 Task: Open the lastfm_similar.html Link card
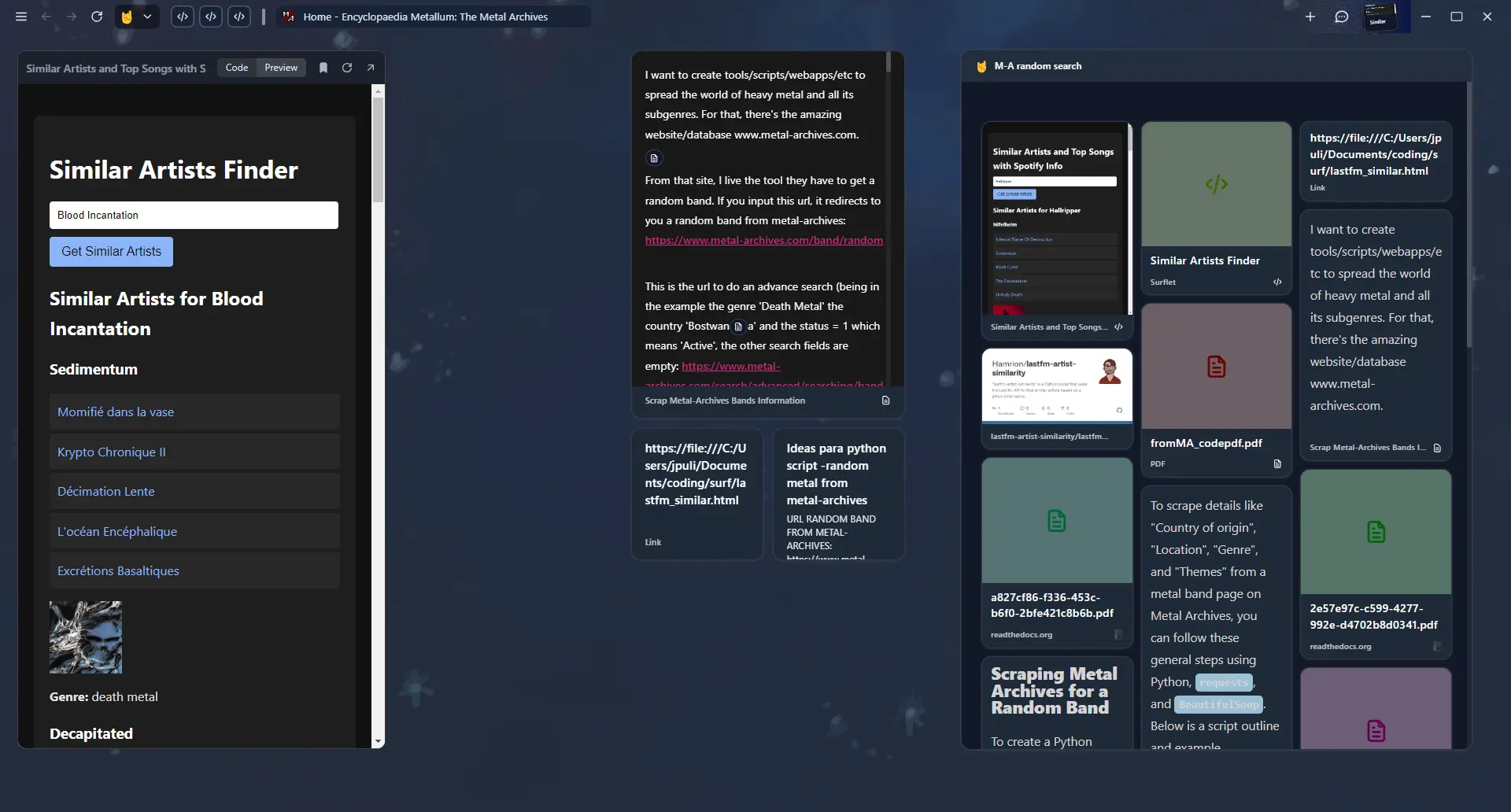pyautogui.click(x=696, y=493)
